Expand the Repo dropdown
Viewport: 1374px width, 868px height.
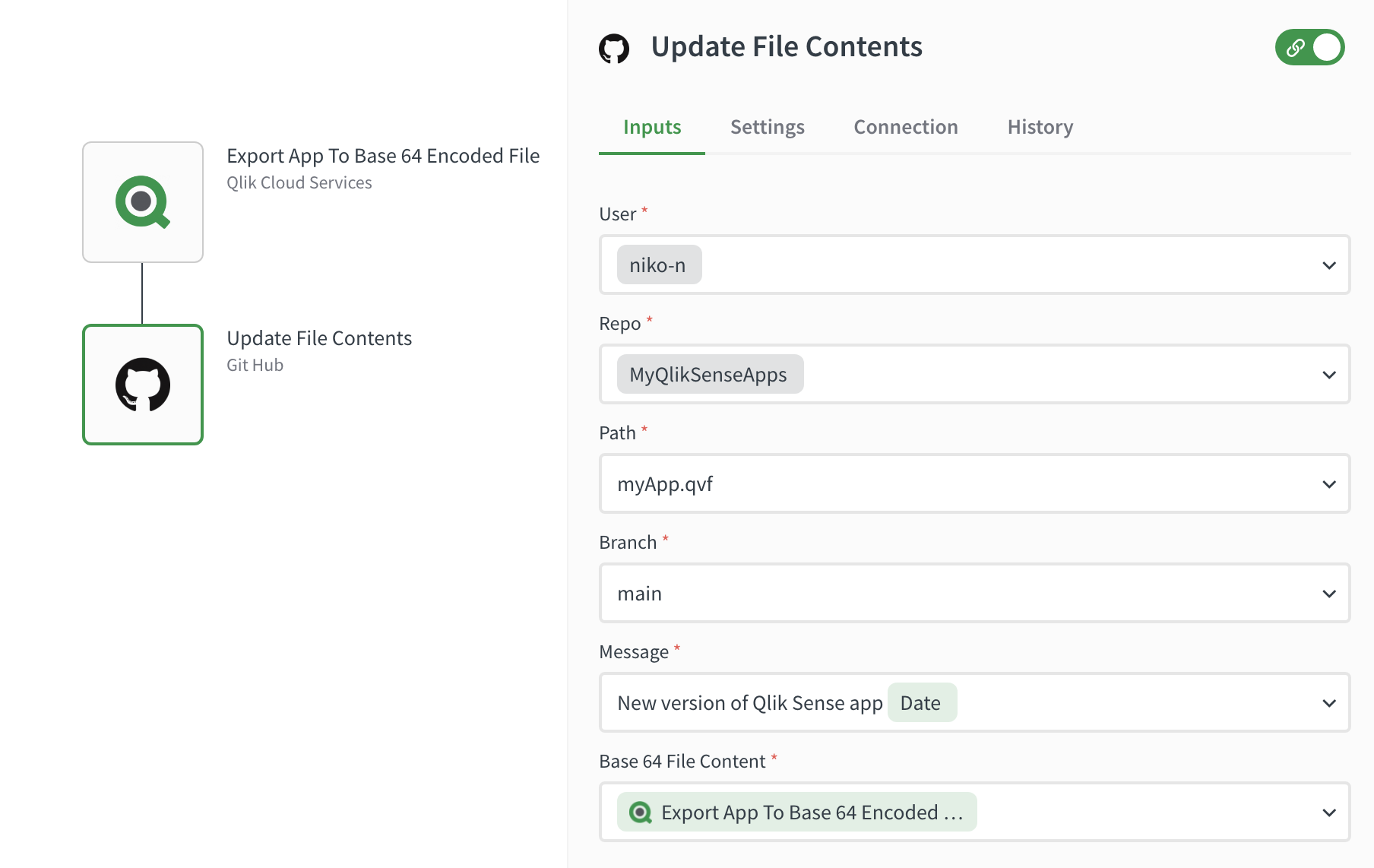click(x=1328, y=374)
